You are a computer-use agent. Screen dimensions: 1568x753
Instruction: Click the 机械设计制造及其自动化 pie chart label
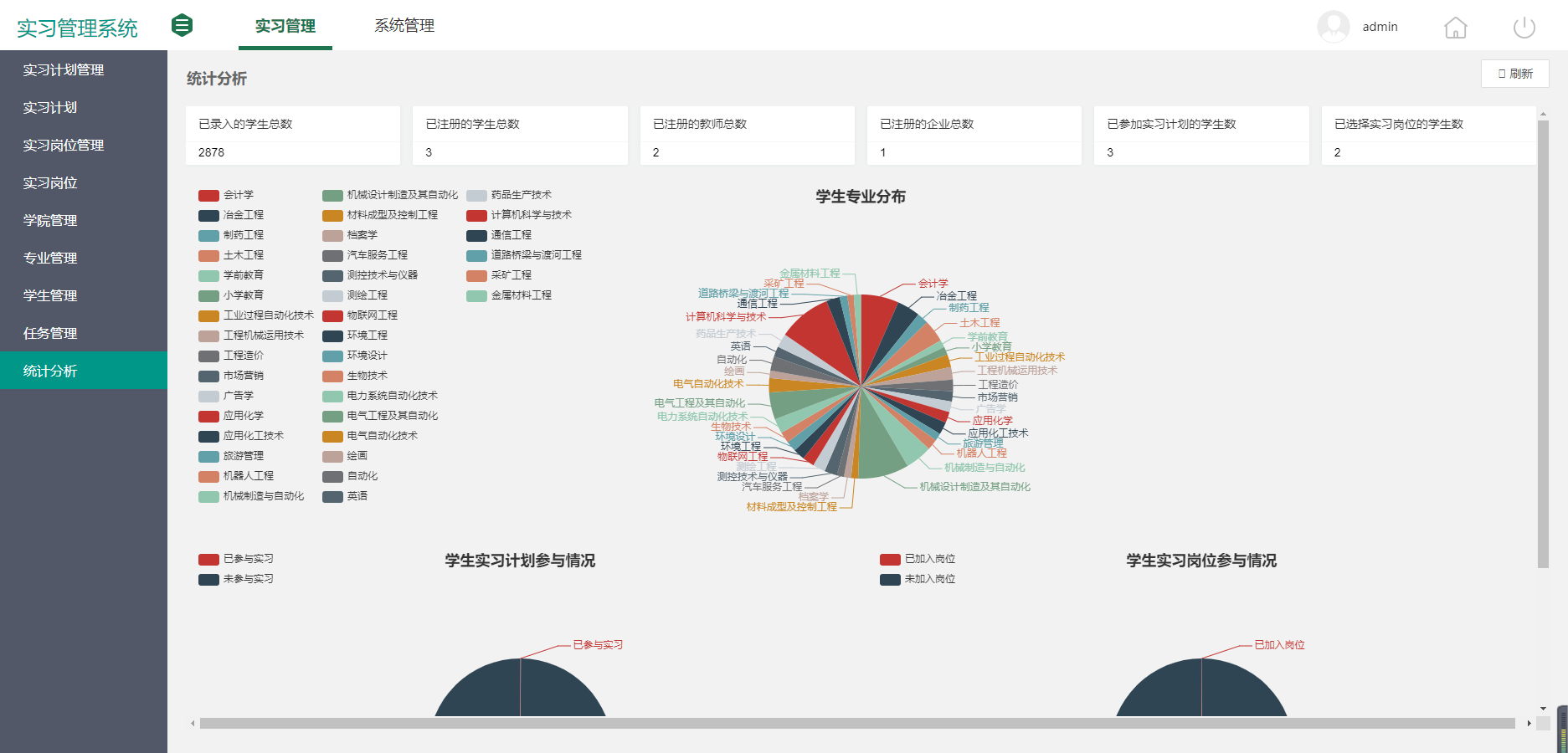[975, 487]
